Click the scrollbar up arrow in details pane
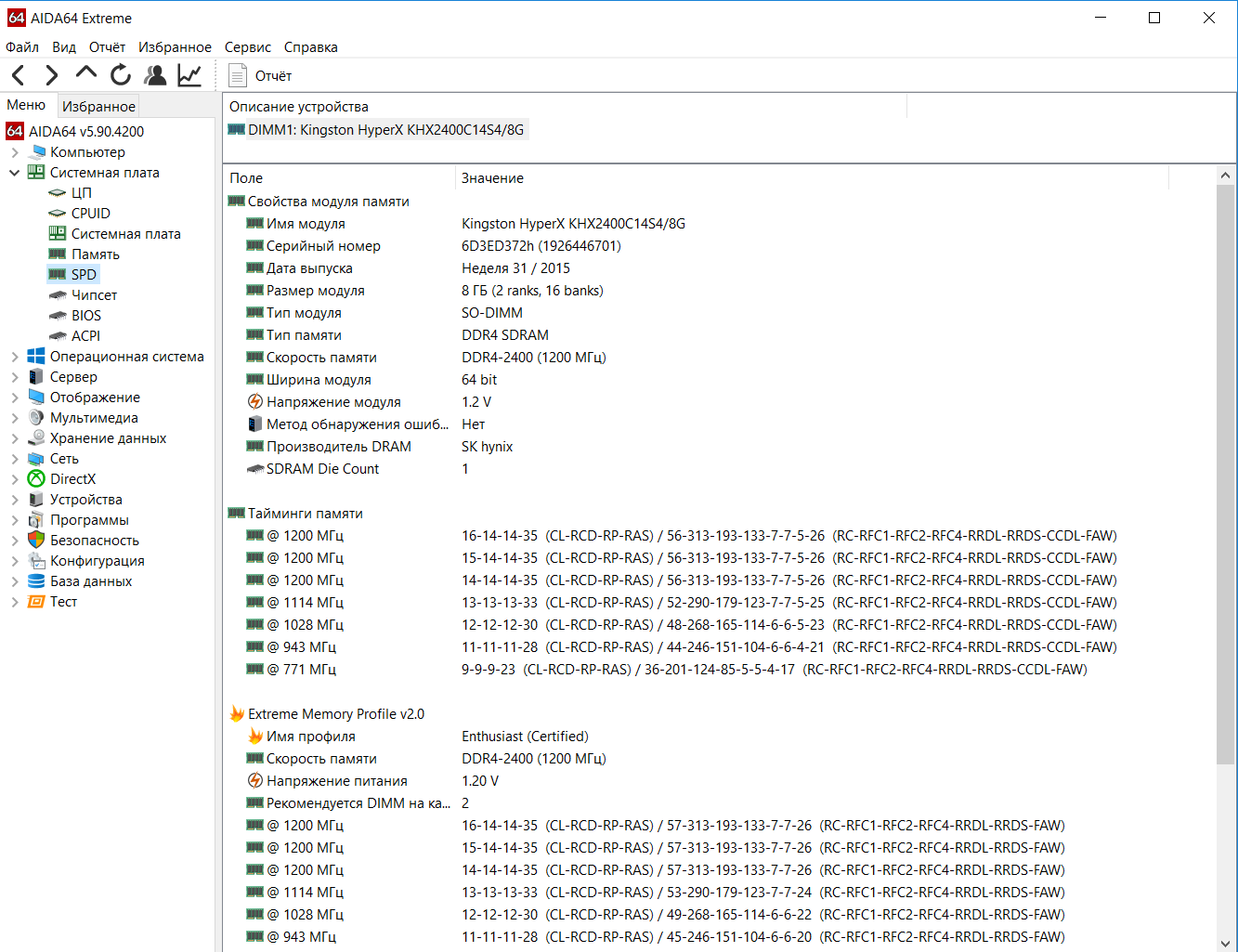The image size is (1238, 952). 1226,176
